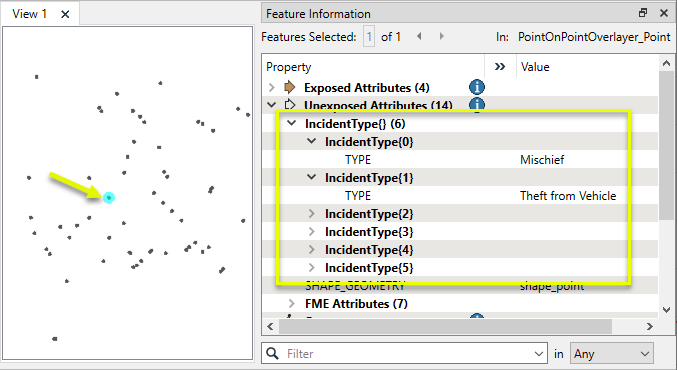Click the double-chevron column expand icon
The width and height of the screenshot is (677, 370).
500,66
